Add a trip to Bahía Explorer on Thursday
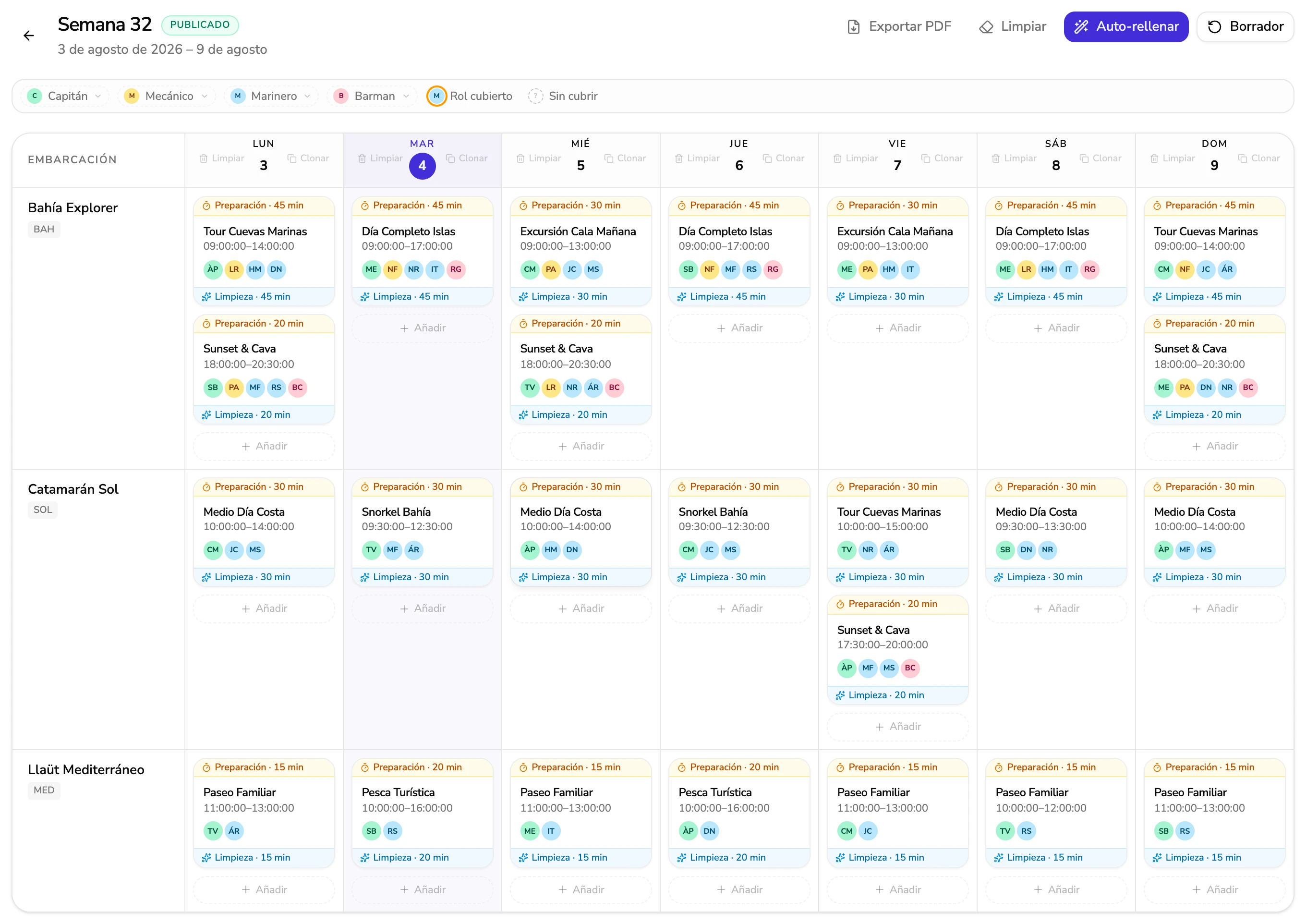The height and width of the screenshot is (924, 1306). (739, 328)
